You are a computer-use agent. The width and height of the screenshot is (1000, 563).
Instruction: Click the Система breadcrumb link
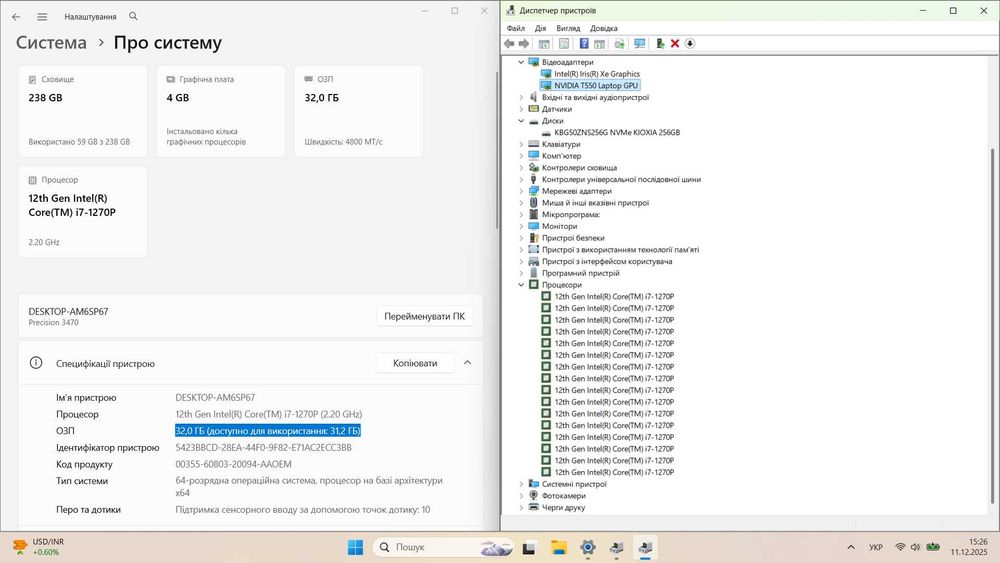coord(51,43)
